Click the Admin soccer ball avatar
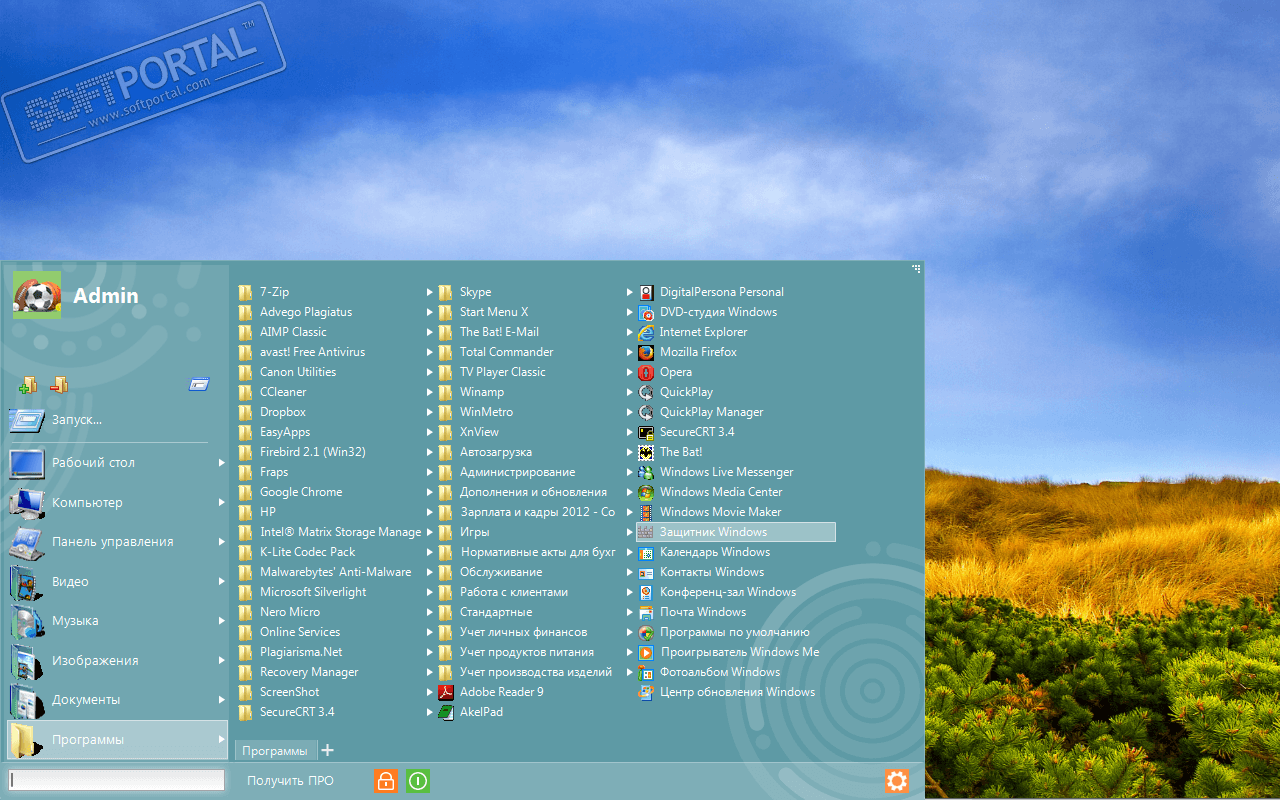1280x800 pixels. tap(37, 295)
